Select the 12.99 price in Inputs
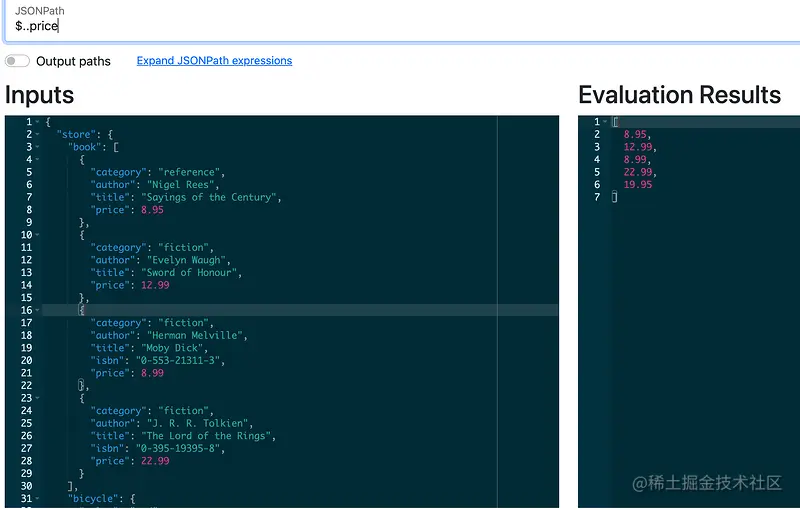Screen dimensions: 800x510 (155, 285)
